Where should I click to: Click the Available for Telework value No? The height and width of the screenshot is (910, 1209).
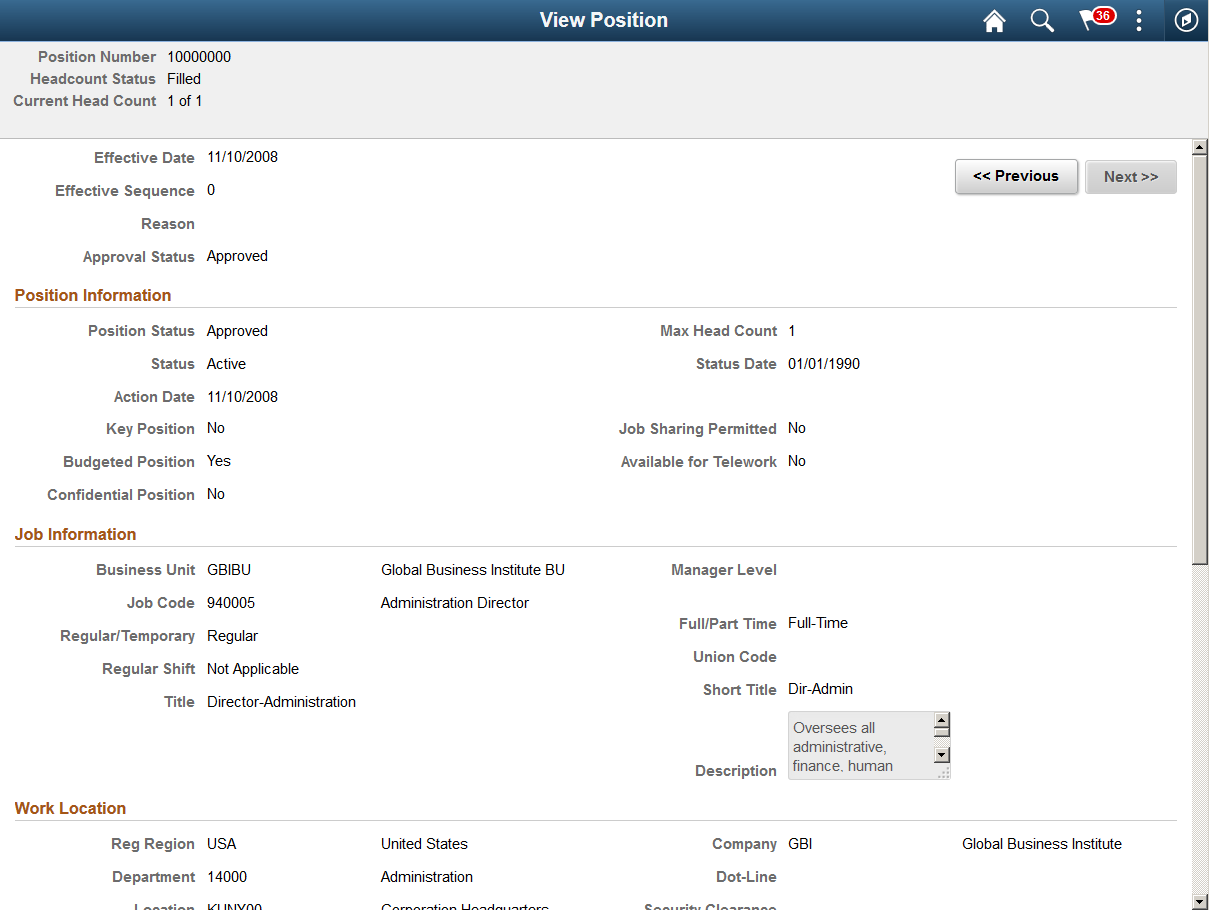pyautogui.click(x=797, y=461)
